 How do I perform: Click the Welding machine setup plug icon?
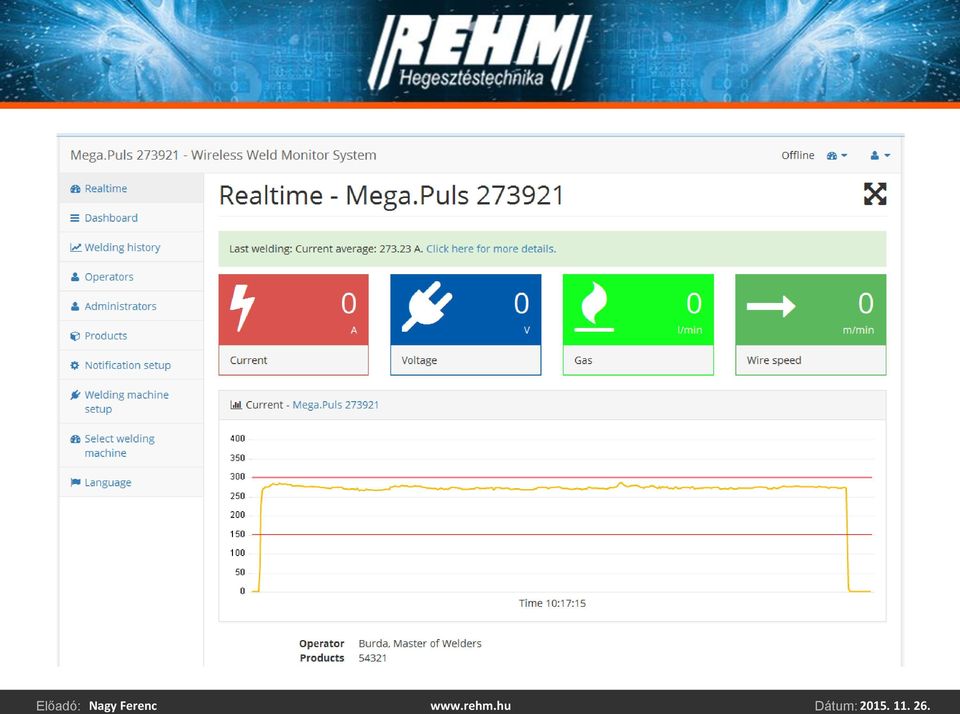click(75, 394)
